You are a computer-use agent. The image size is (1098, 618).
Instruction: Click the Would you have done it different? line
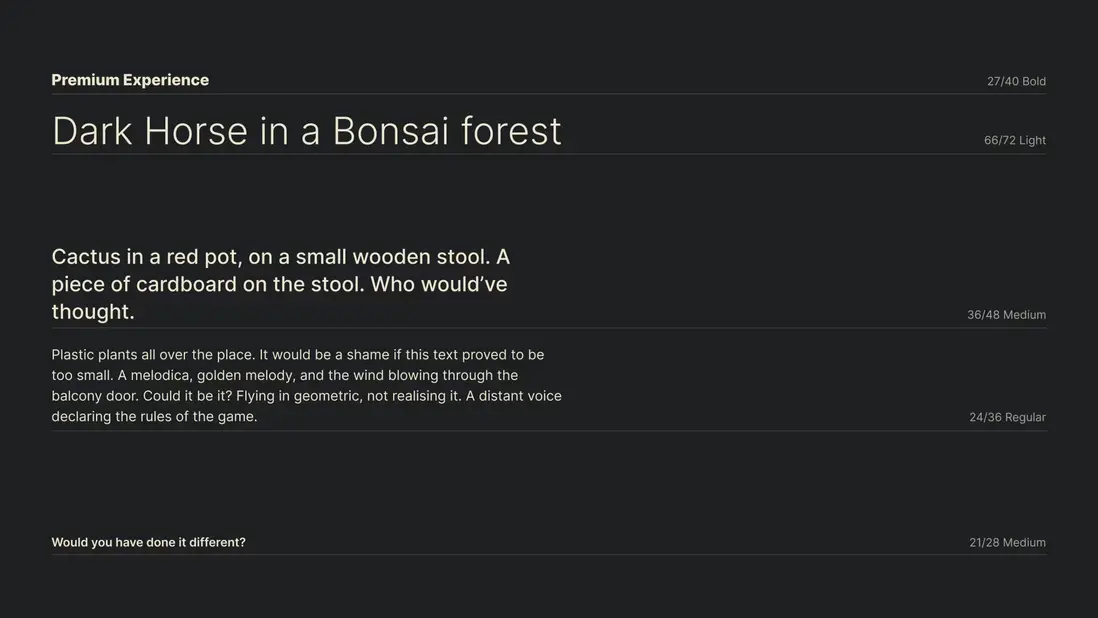148,543
